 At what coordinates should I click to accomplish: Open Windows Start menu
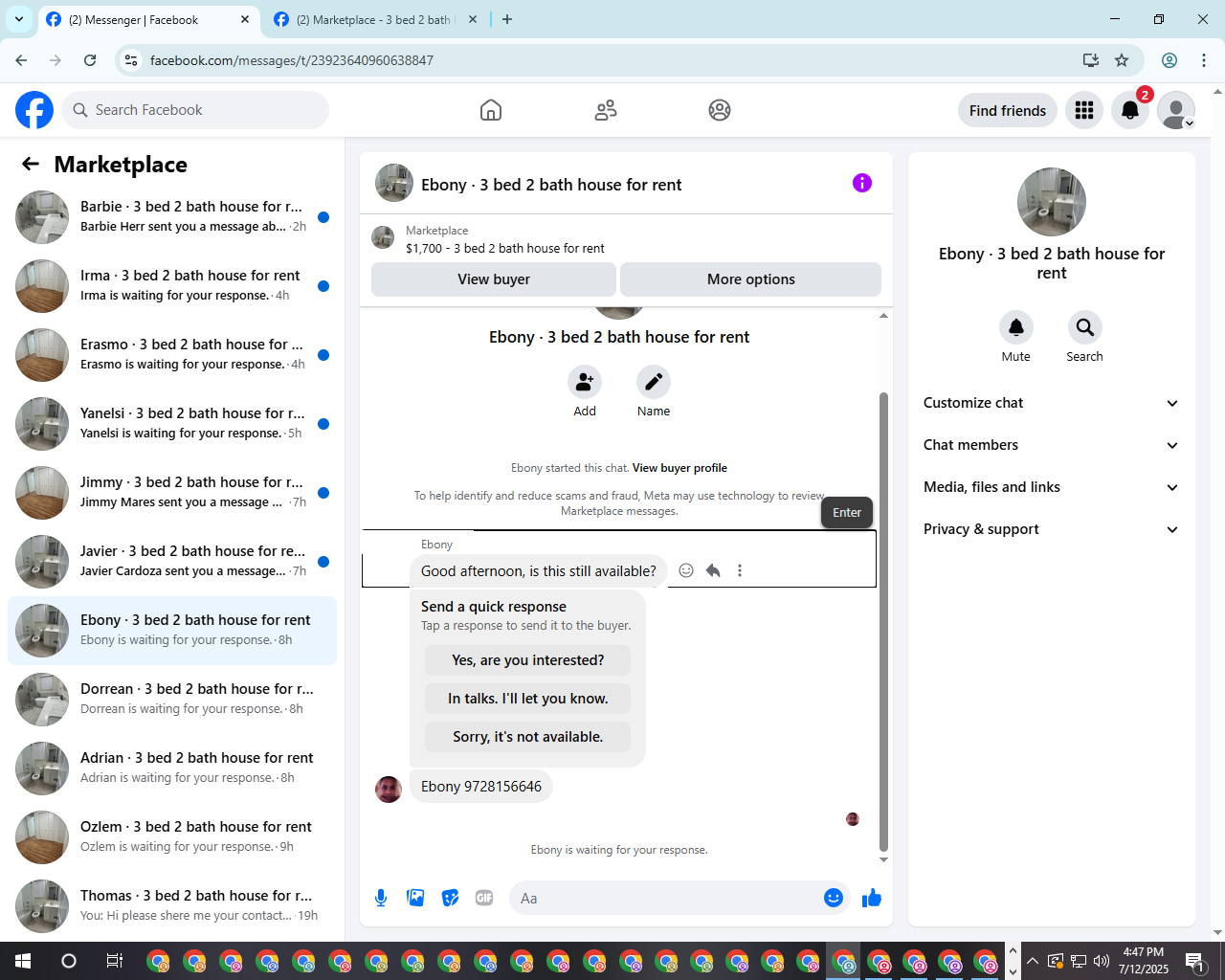coord(23,961)
